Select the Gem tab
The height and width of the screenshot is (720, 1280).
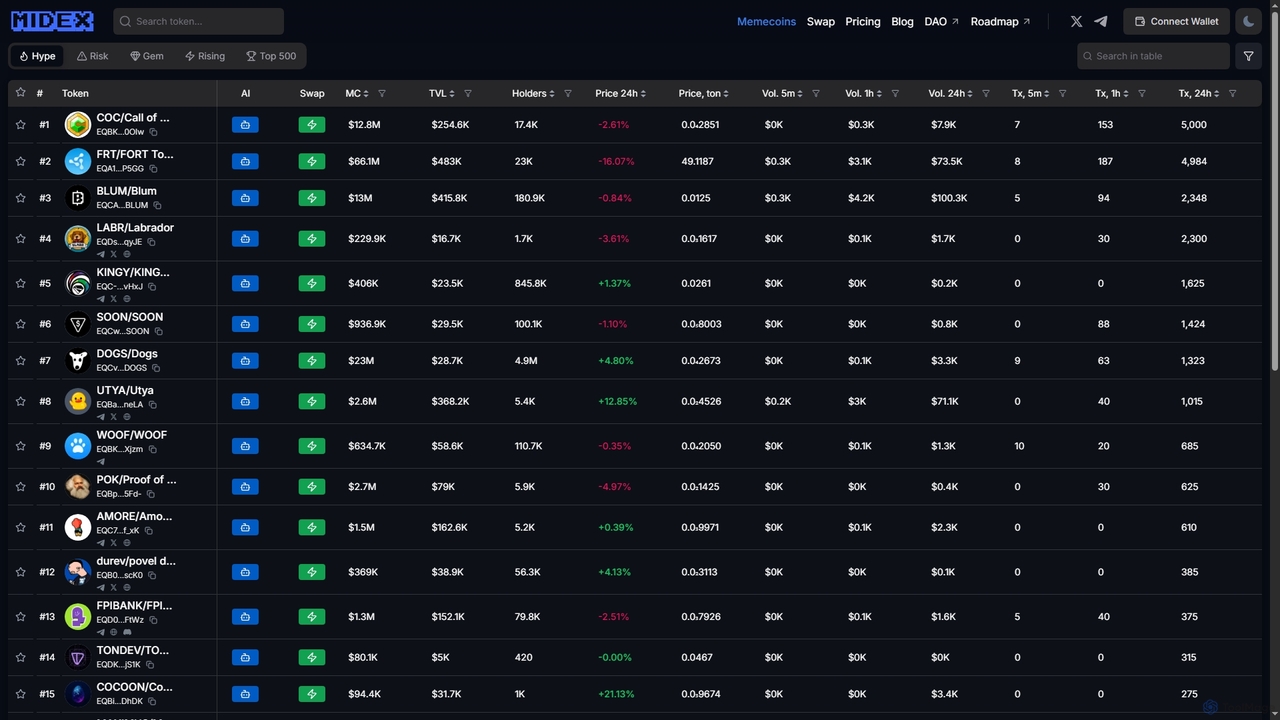tap(146, 56)
